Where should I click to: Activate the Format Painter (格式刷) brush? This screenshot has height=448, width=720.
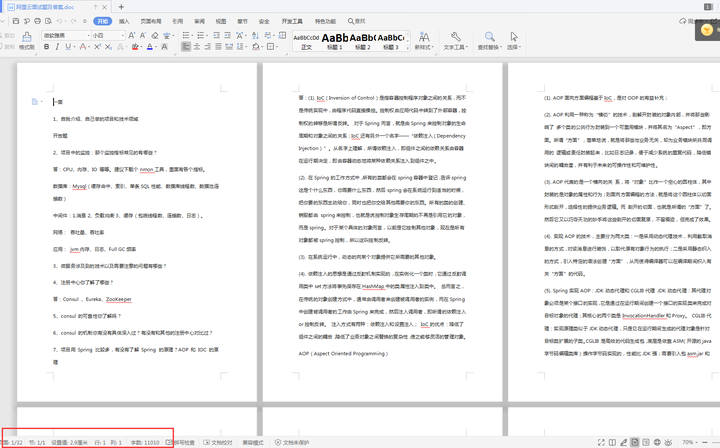27,41
